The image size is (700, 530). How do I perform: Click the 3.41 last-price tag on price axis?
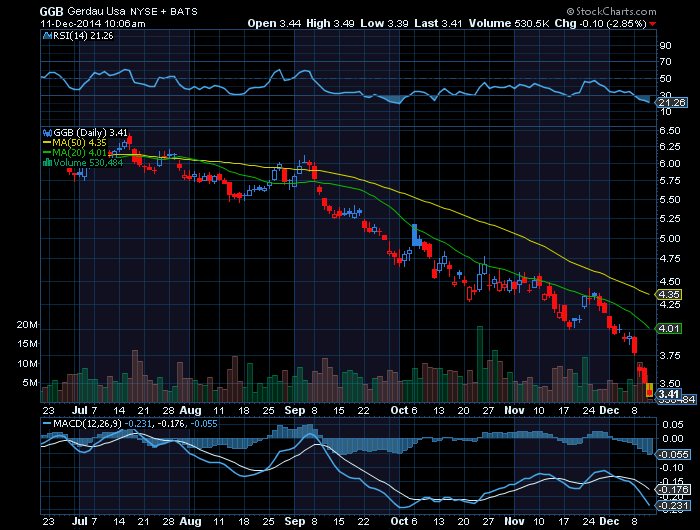[x=669, y=394]
